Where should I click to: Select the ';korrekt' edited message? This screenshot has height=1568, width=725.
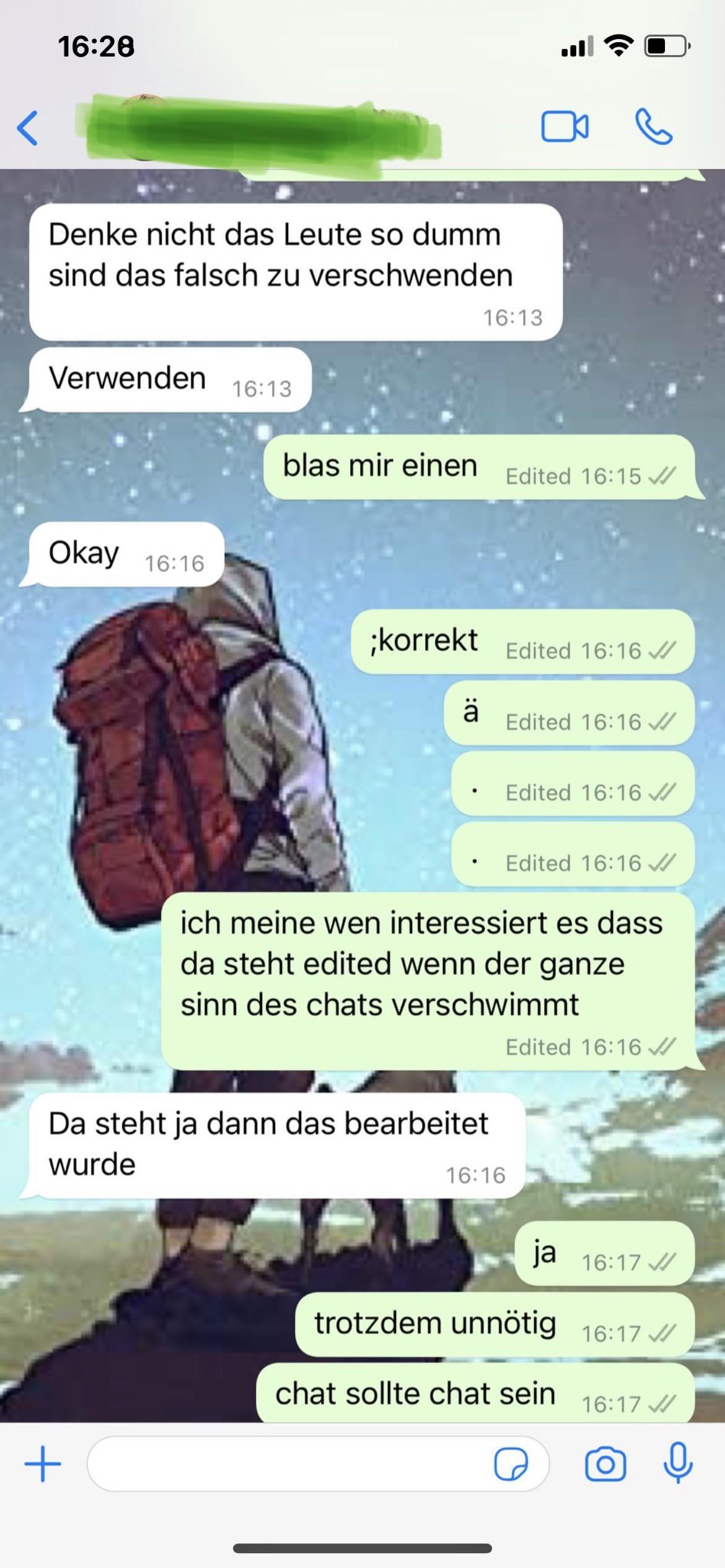coord(522,642)
